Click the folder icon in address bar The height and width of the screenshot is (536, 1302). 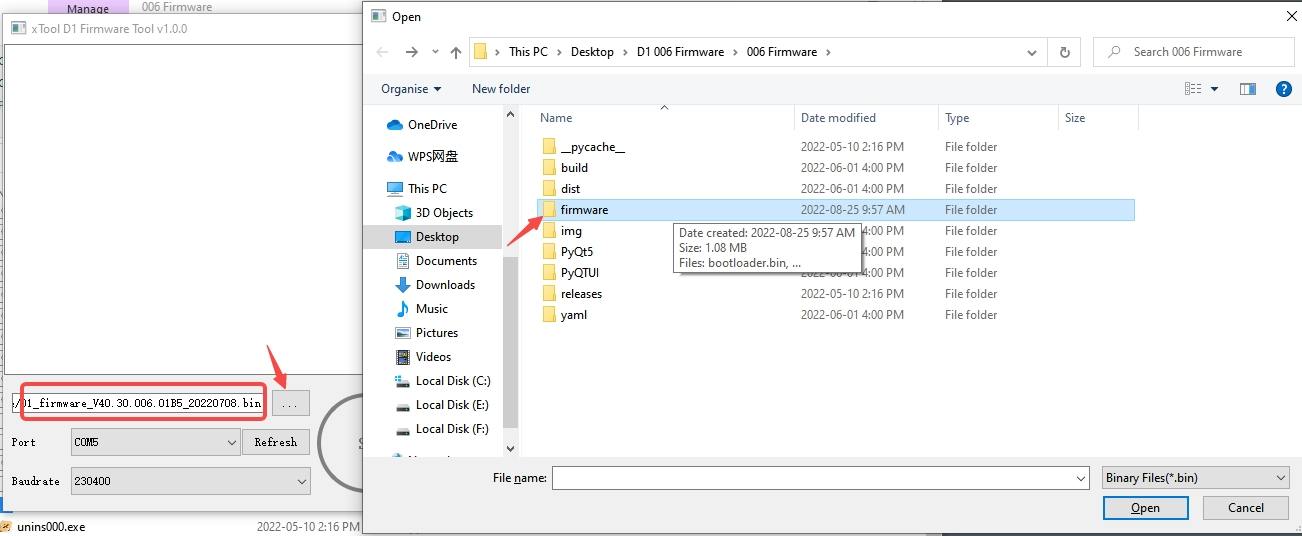(x=481, y=52)
